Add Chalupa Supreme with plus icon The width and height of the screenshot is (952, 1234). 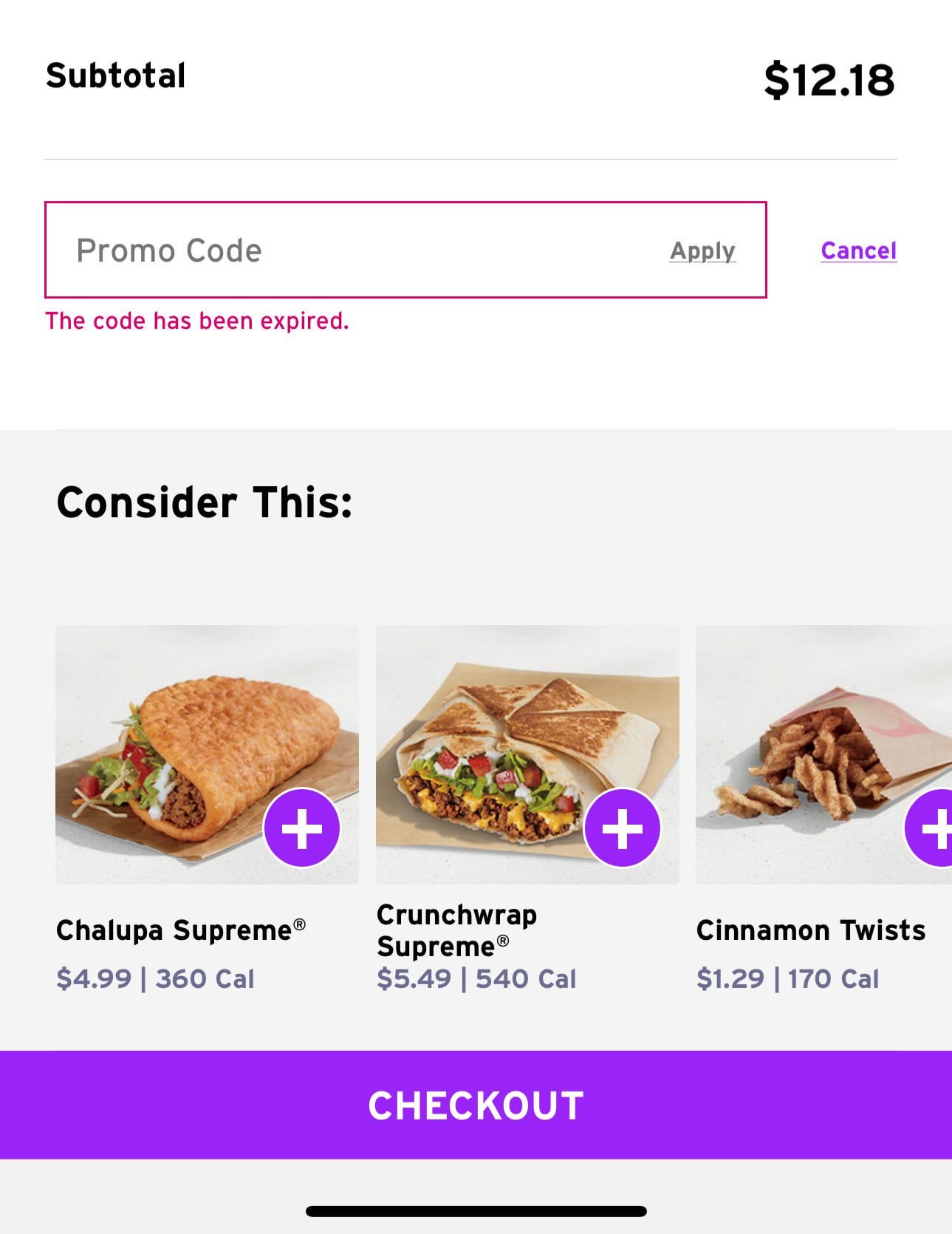click(302, 828)
